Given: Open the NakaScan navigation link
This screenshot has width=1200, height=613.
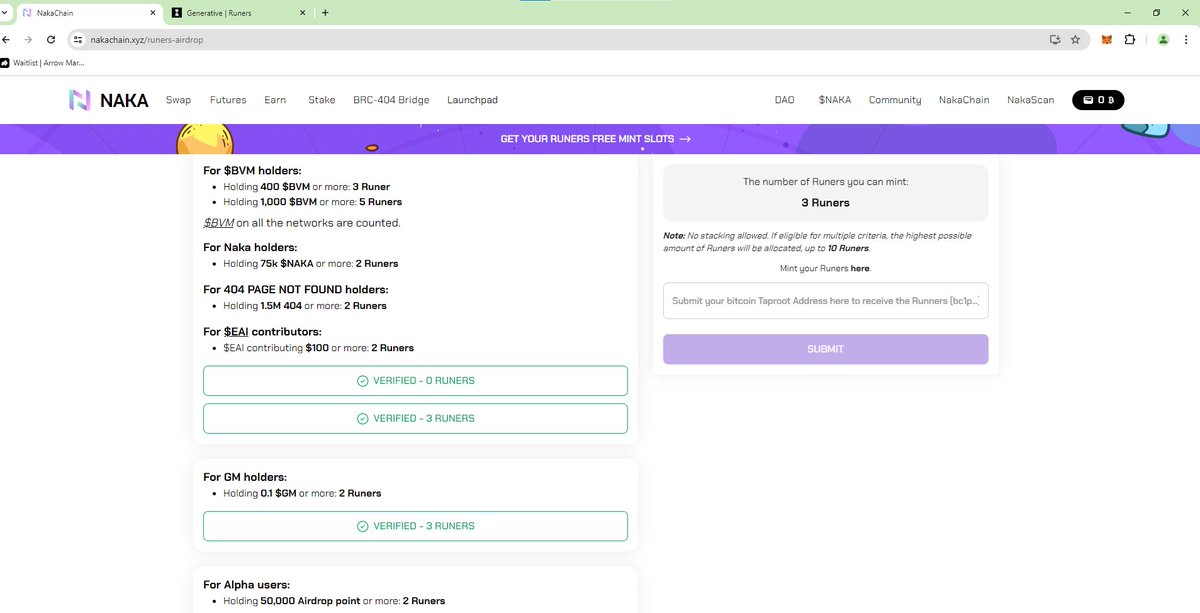Looking at the screenshot, I should point(1031,100).
